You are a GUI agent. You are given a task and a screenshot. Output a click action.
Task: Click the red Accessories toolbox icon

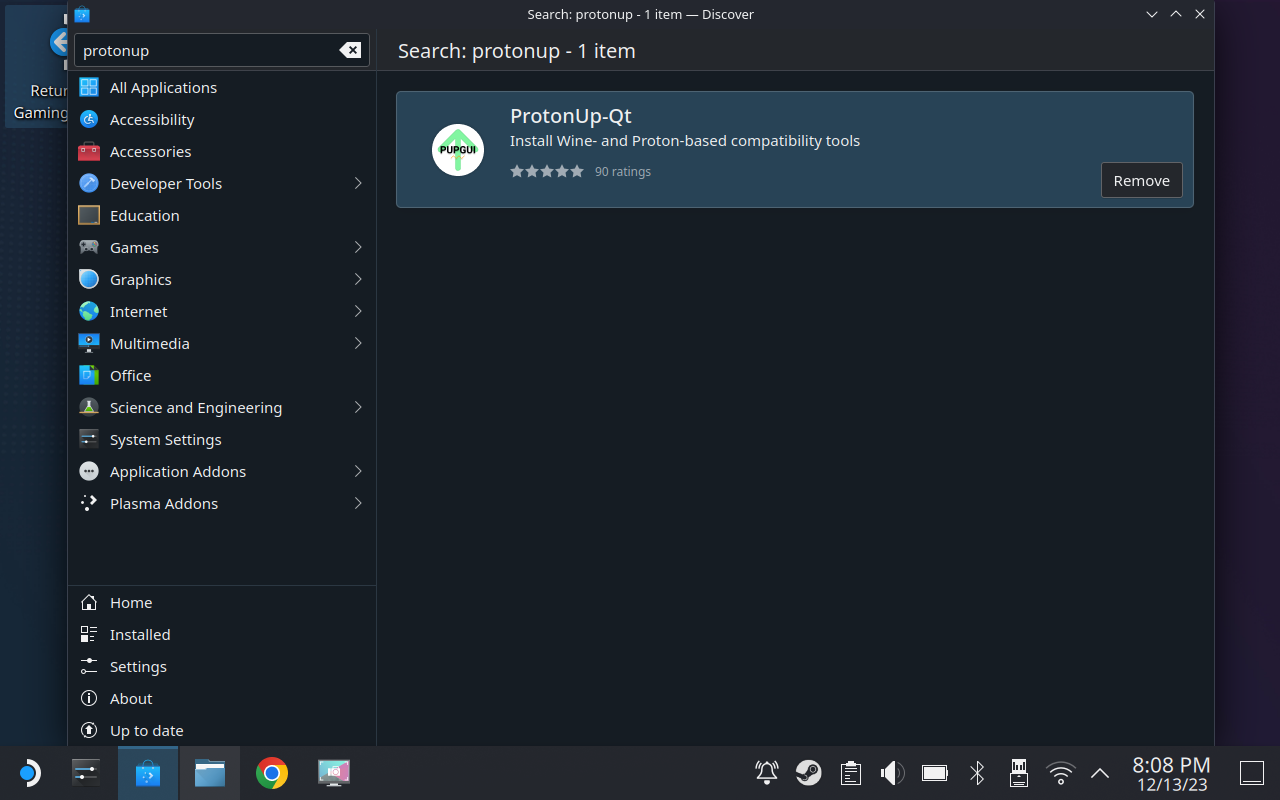[x=89, y=151]
